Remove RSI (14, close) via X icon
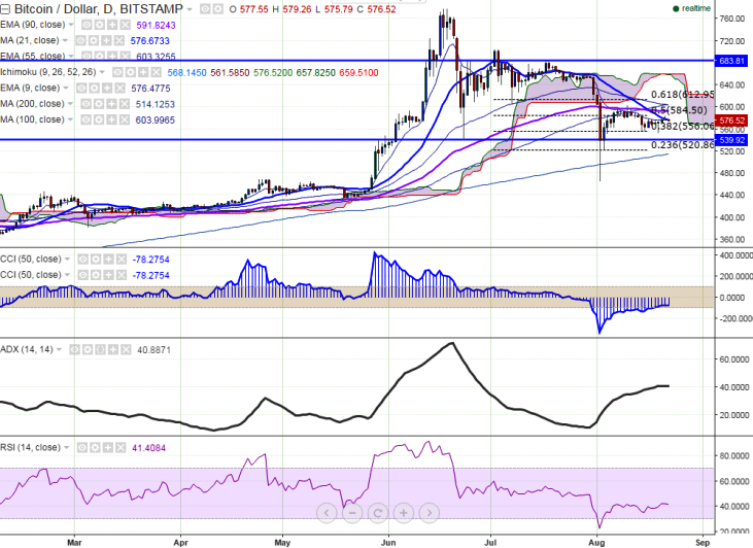Image resolution: width=753 pixels, height=548 pixels. pyautogui.click(x=121, y=448)
